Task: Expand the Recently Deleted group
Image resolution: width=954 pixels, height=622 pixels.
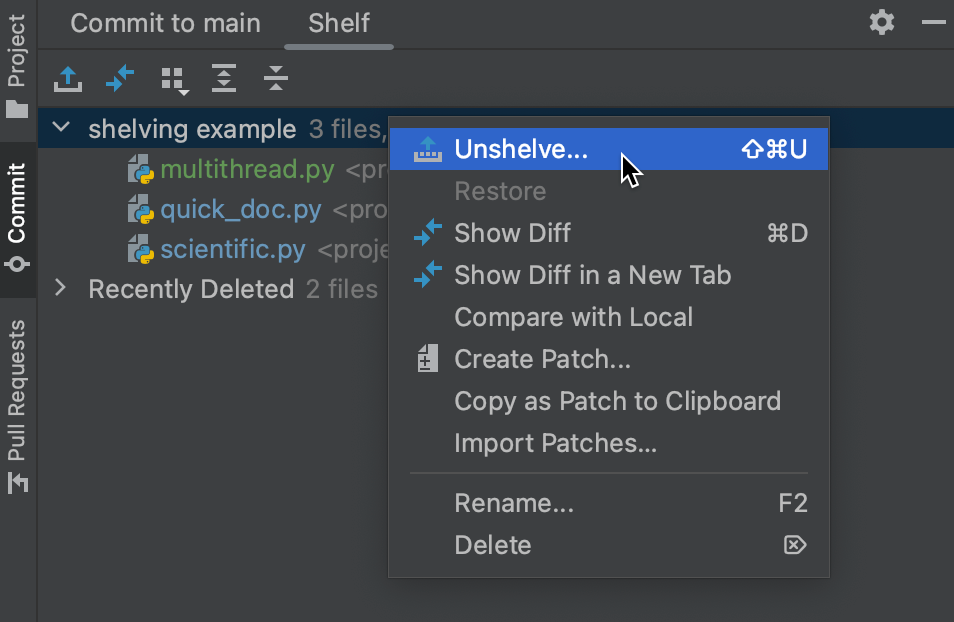Action: tap(61, 289)
